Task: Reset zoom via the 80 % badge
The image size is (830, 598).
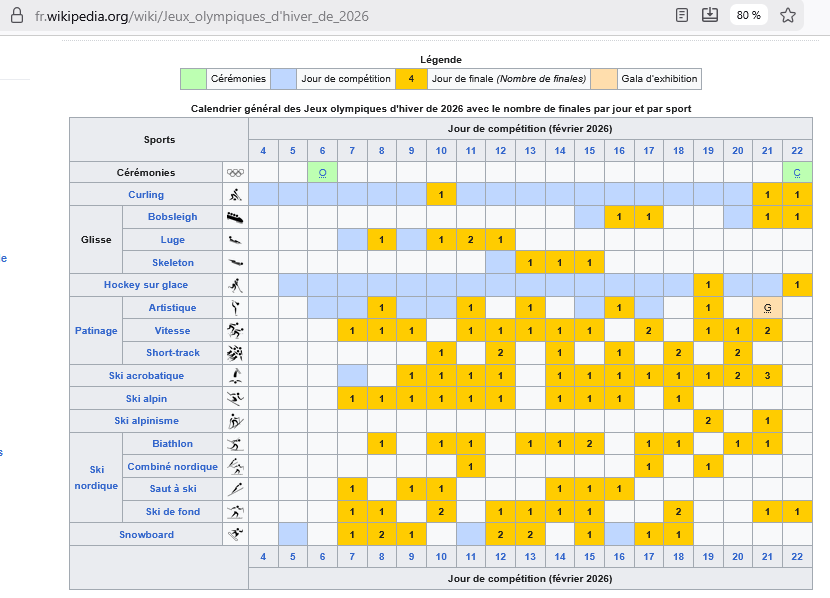Action: click(748, 15)
